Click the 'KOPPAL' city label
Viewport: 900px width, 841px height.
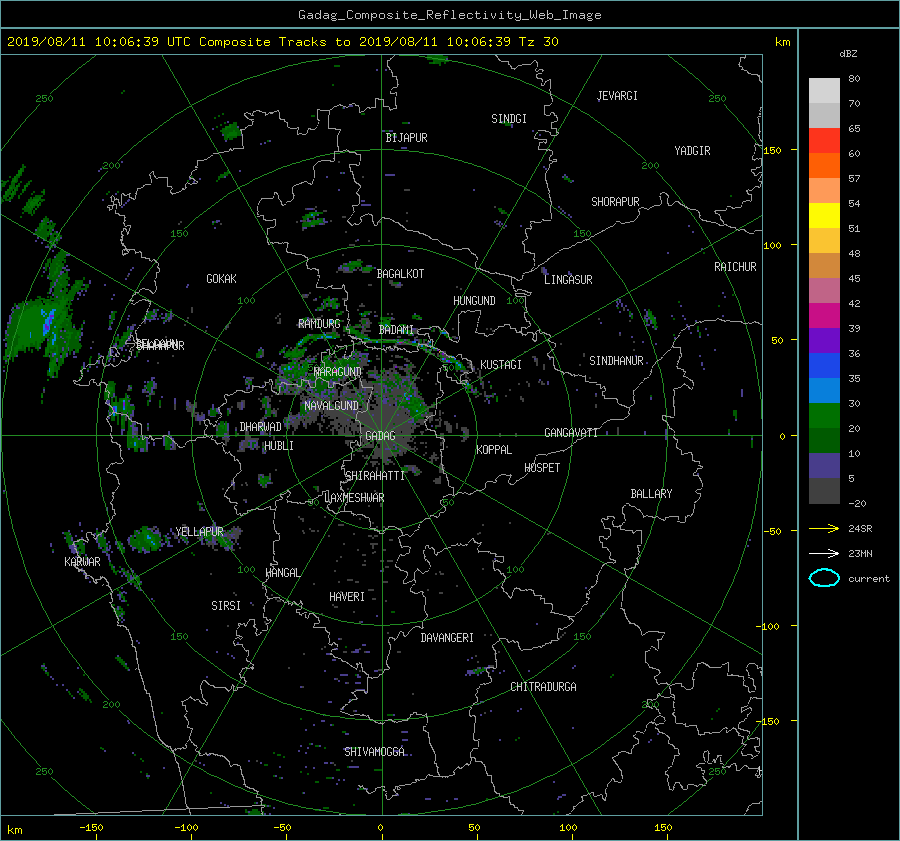[x=494, y=449]
